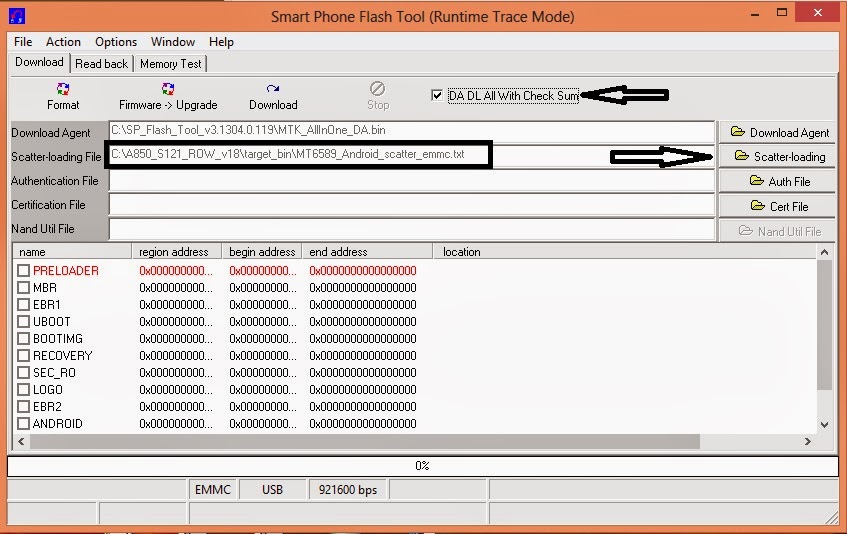Open the Help menu

pos(221,42)
